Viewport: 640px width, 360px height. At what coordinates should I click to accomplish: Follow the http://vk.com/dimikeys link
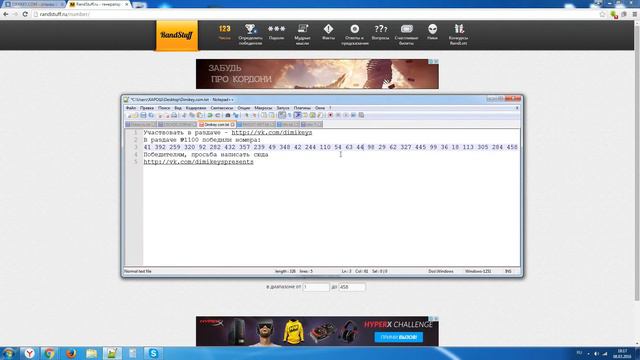271,133
